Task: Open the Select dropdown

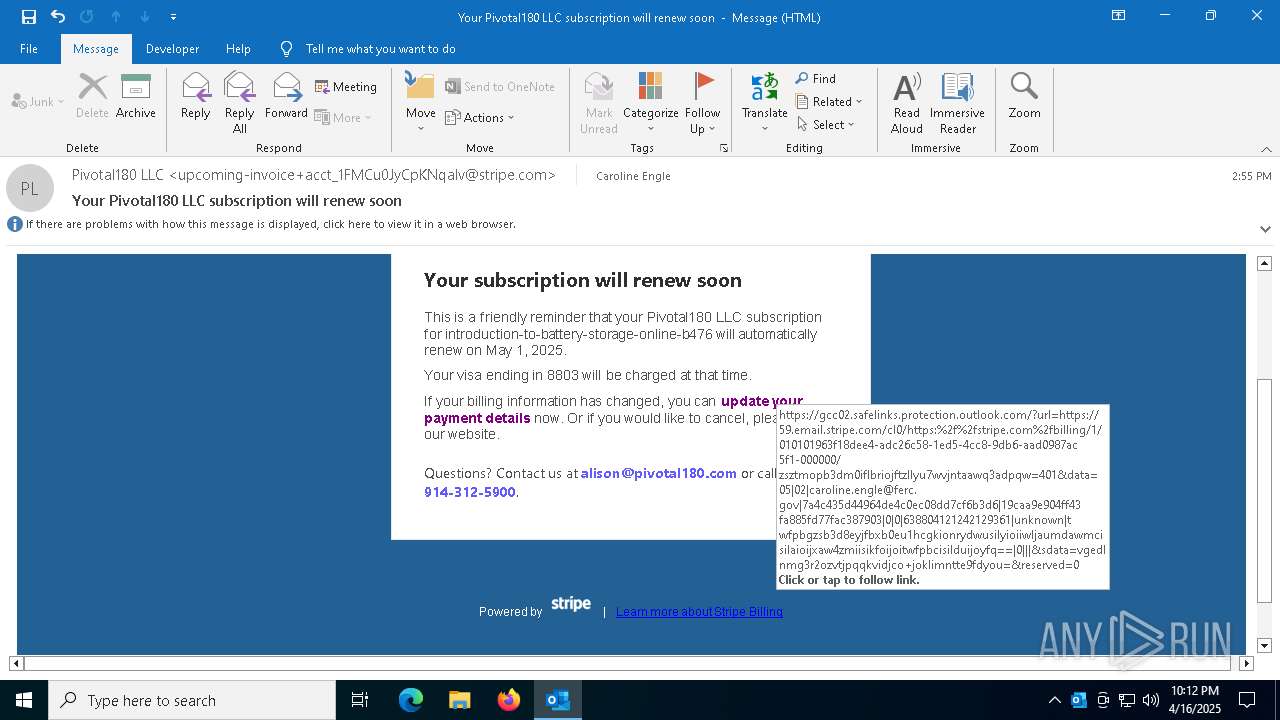Action: [826, 125]
